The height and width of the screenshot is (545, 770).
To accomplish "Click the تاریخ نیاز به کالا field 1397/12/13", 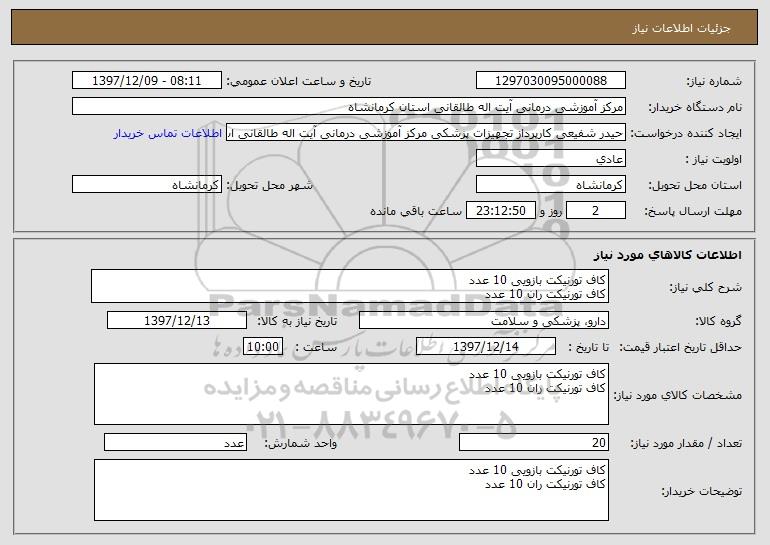I will (177, 321).
